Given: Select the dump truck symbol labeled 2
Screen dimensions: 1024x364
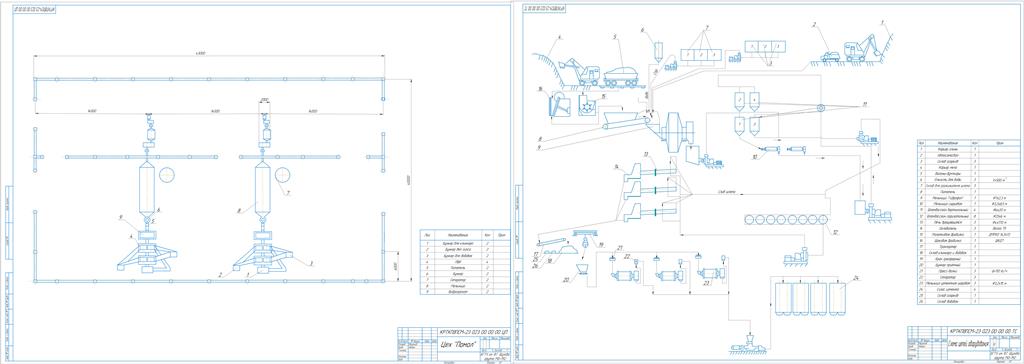Looking at the screenshot, I should click(830, 57).
